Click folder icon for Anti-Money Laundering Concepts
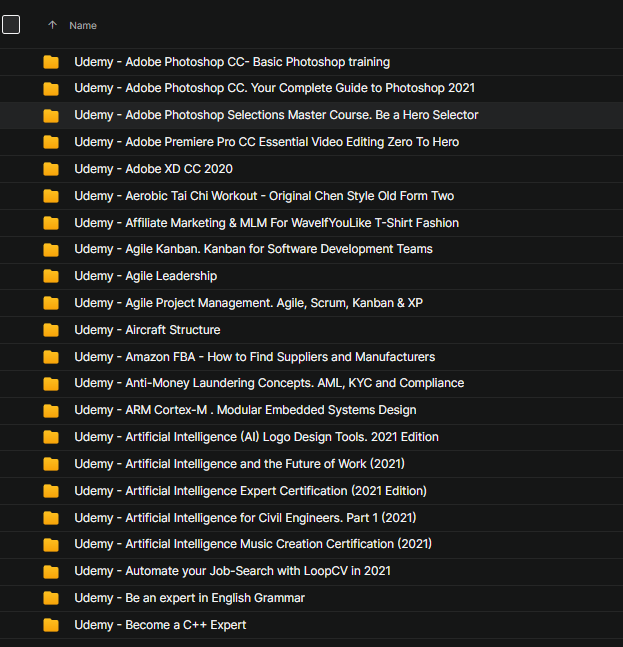This screenshot has height=647, width=623. (51, 384)
